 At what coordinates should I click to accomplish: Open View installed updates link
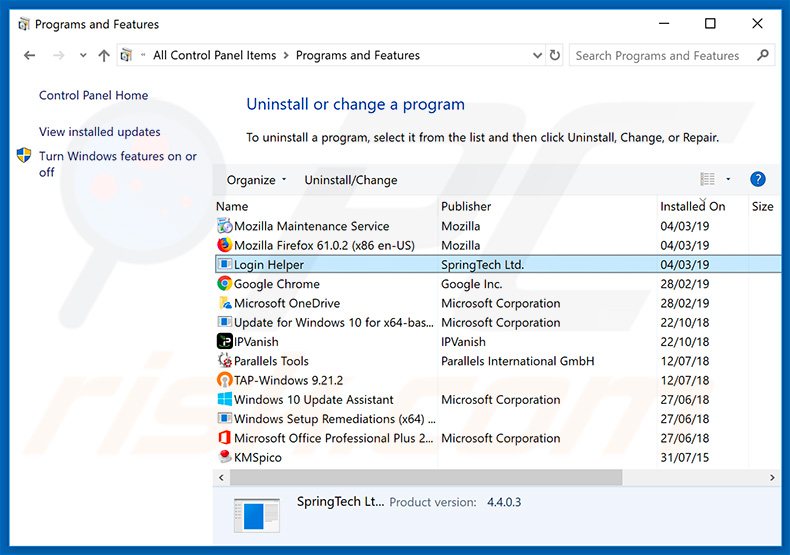point(100,131)
